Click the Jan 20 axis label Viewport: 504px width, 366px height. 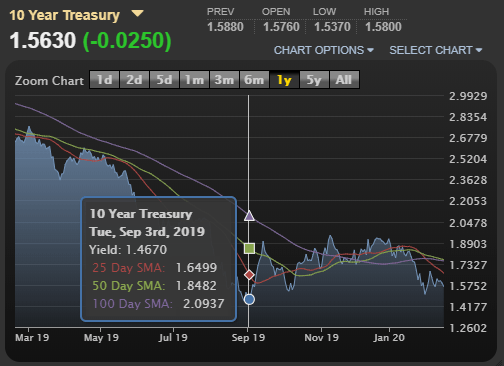389,338
